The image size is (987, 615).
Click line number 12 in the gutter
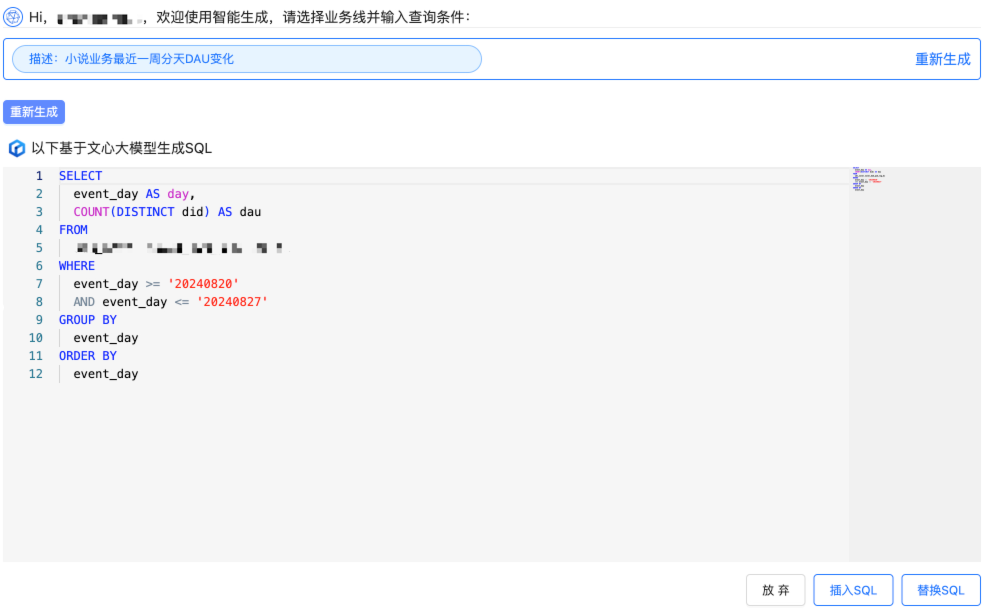point(36,374)
